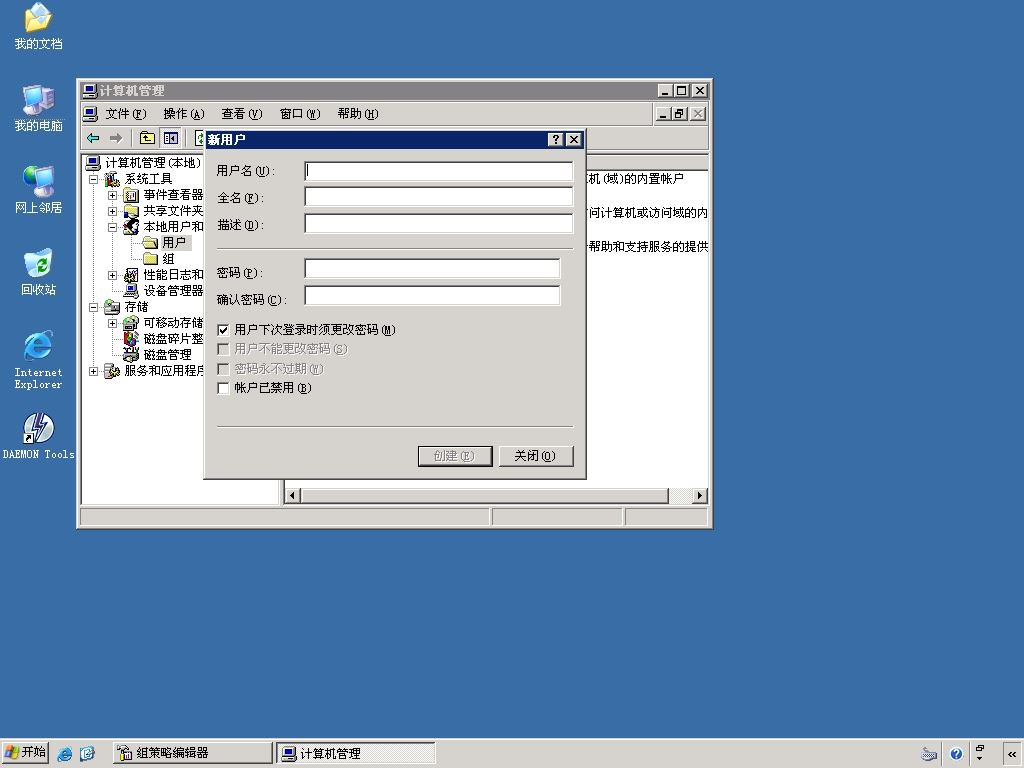
Task: Collapse the 存储 tree node
Action: (93, 307)
